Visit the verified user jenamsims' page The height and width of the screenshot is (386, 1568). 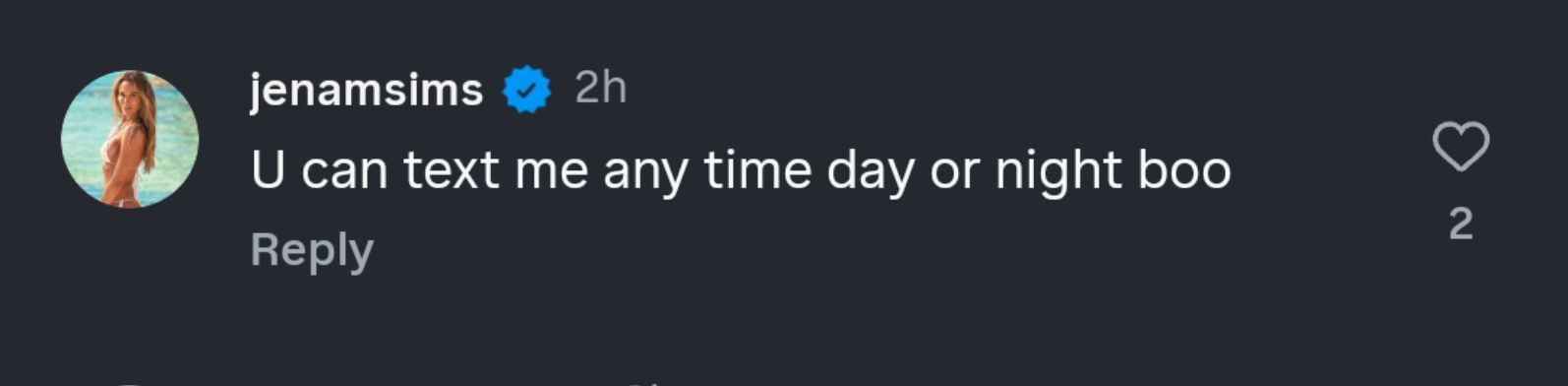tap(367, 90)
